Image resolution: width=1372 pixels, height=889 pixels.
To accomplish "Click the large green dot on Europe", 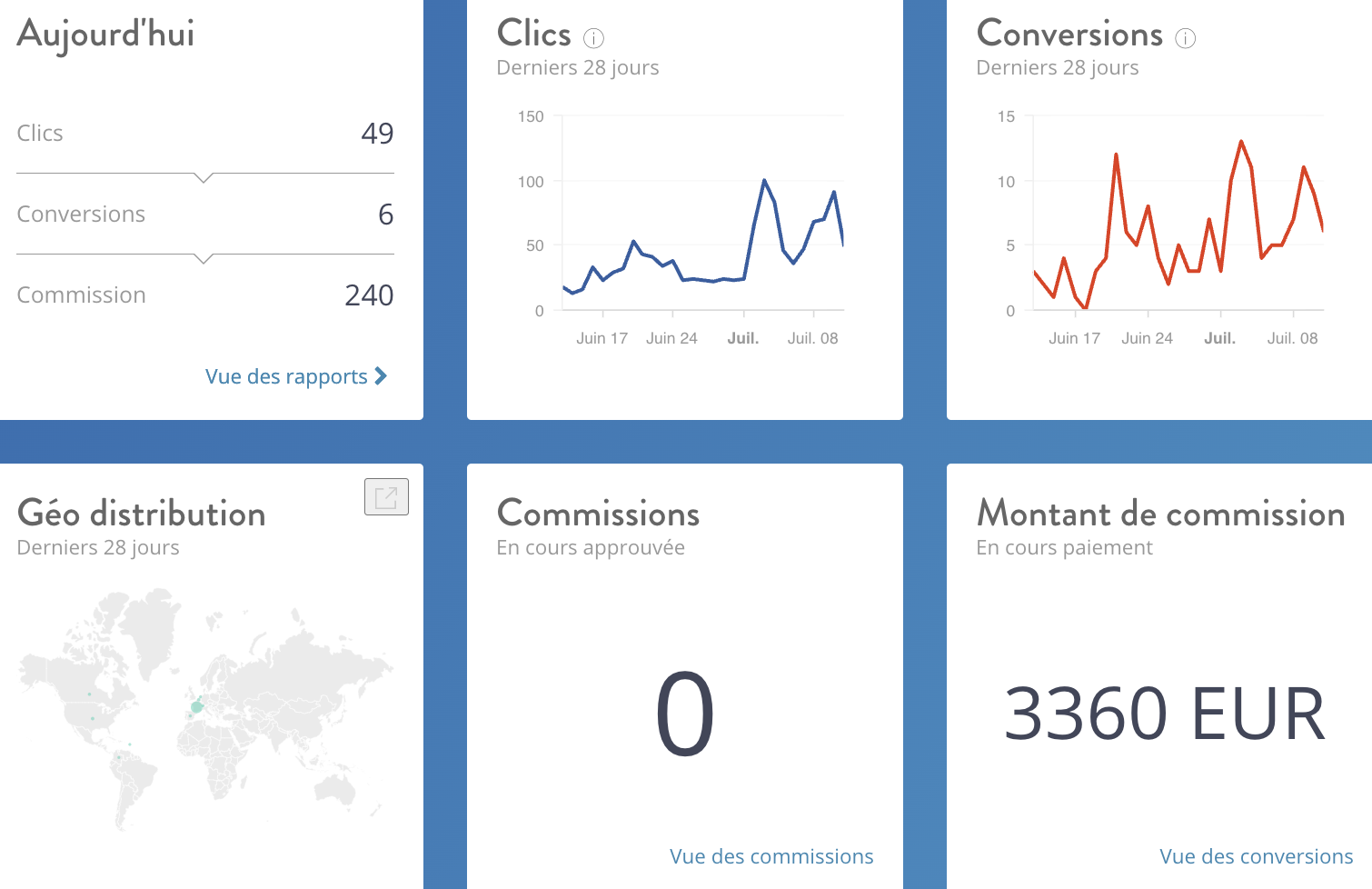I will 196,706.
